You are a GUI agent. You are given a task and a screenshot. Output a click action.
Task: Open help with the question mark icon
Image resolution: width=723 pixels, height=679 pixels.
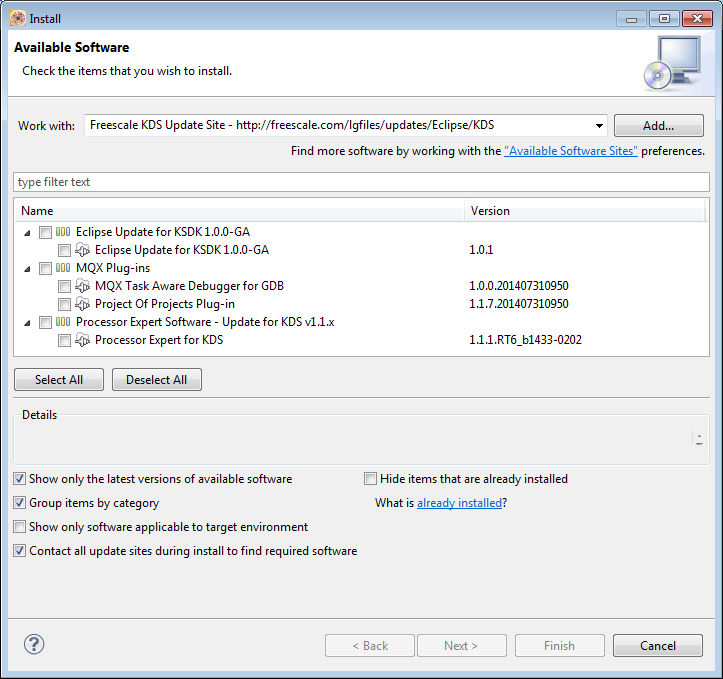34,644
